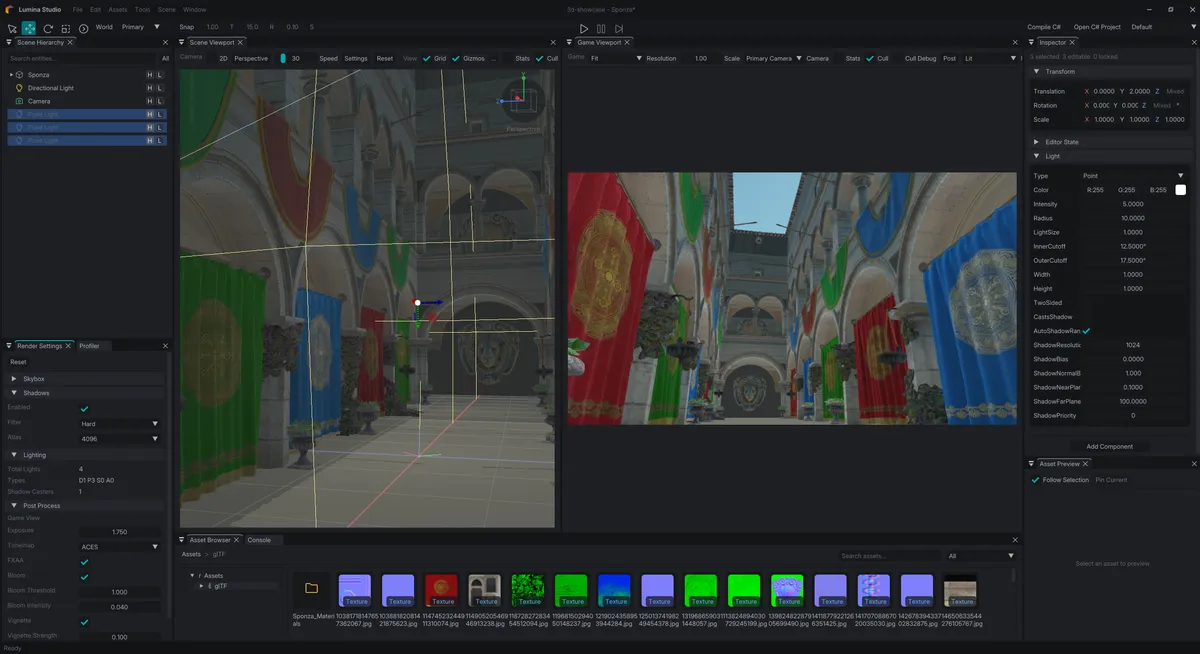Activate the rotate tool in toolbar
This screenshot has height=654, width=1200.
47,28
